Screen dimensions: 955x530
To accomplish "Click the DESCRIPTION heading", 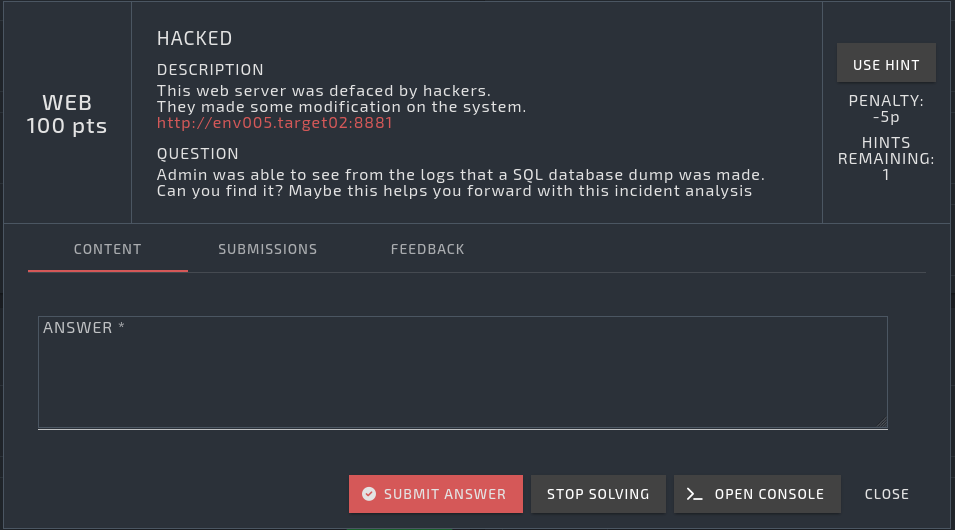I will coord(210,70).
